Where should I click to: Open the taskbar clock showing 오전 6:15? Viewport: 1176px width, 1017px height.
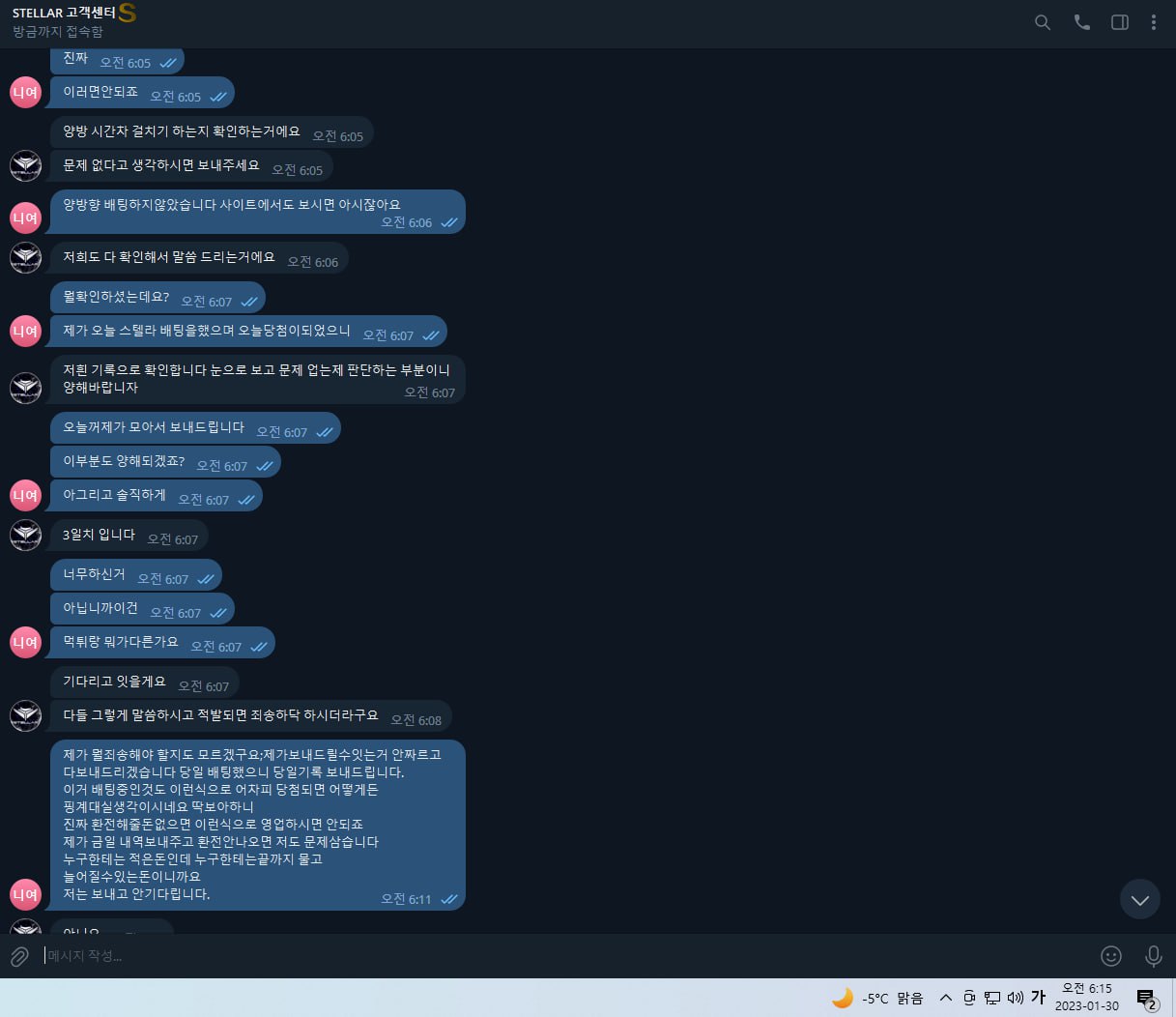tap(1087, 997)
